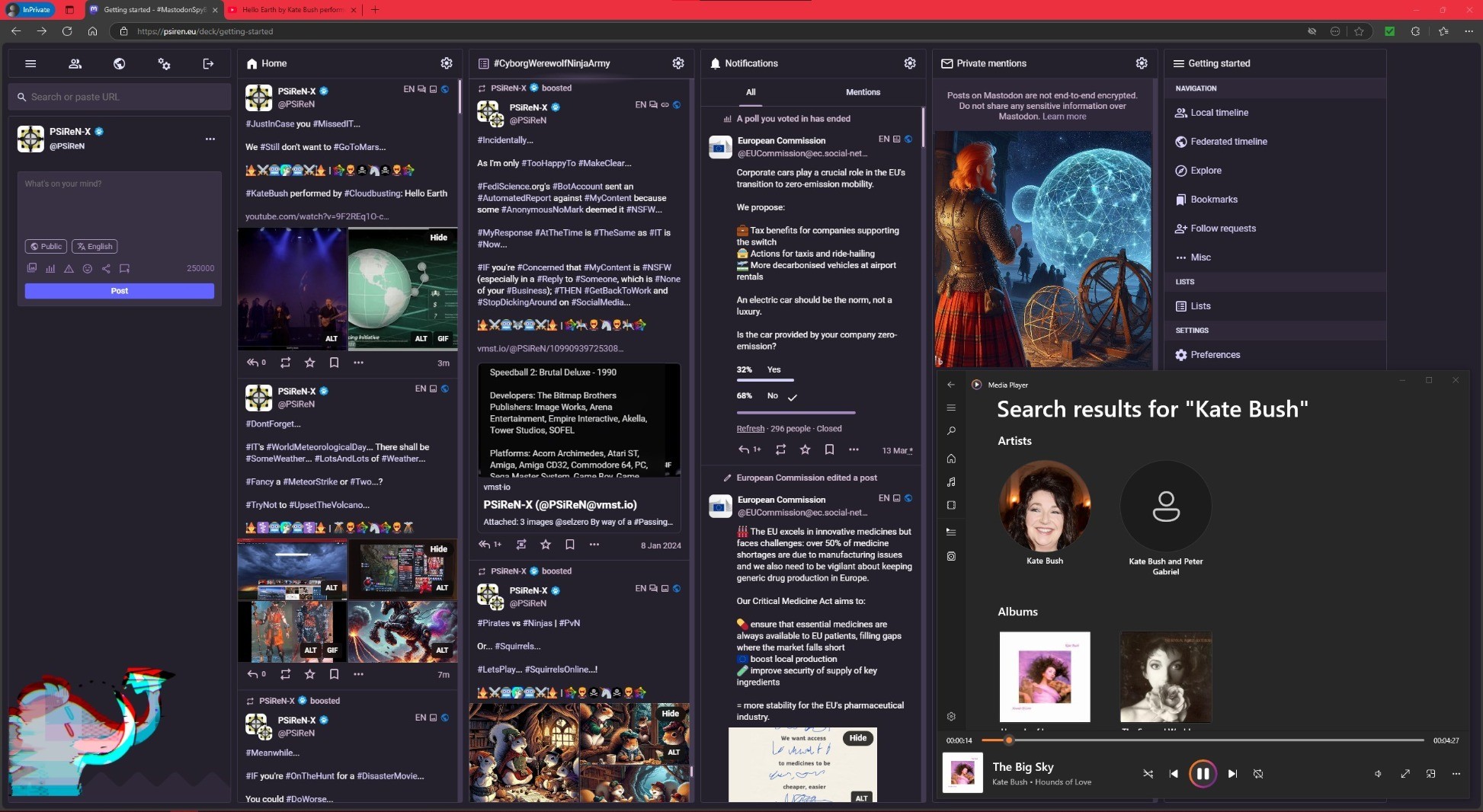Favourite the #Incidentally hashtag-column post

[x=546, y=545]
